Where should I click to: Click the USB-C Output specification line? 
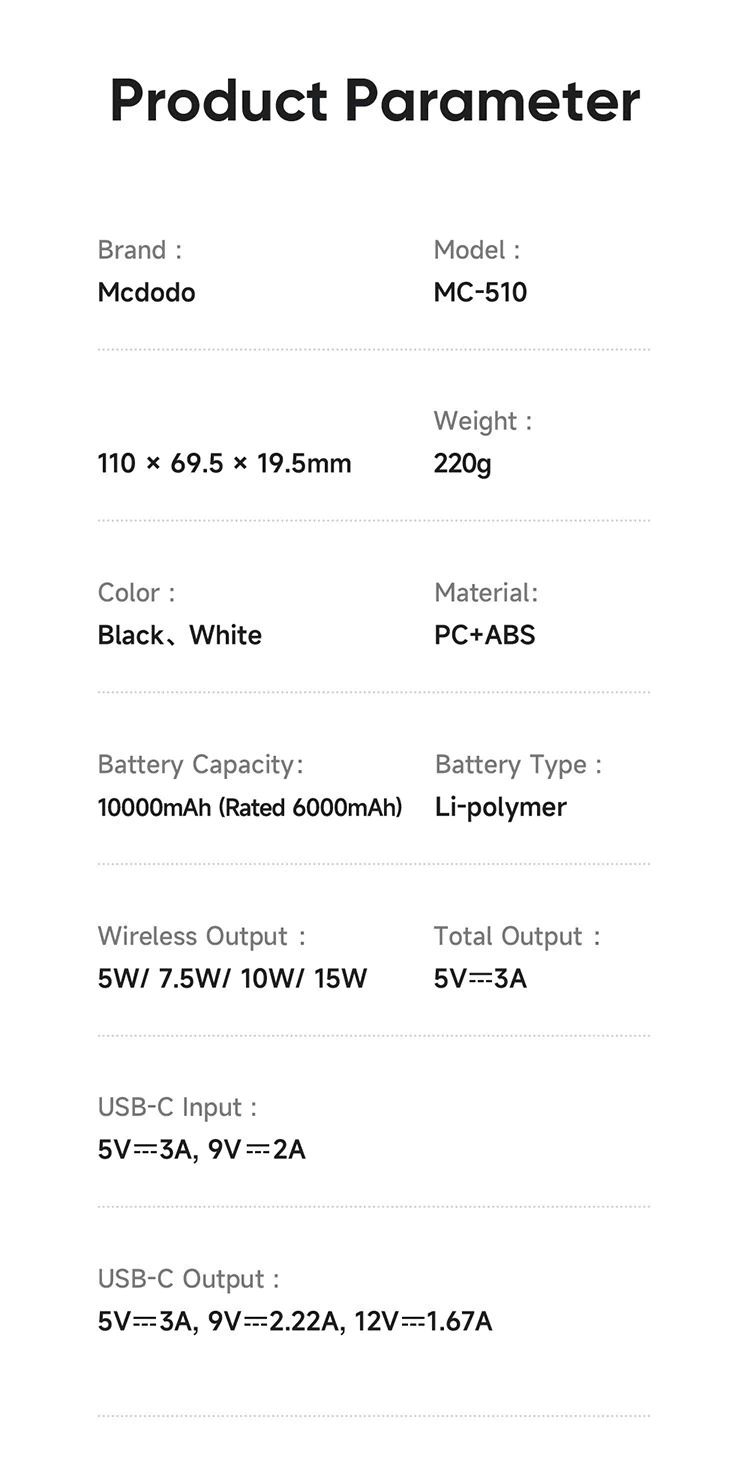click(295, 1322)
